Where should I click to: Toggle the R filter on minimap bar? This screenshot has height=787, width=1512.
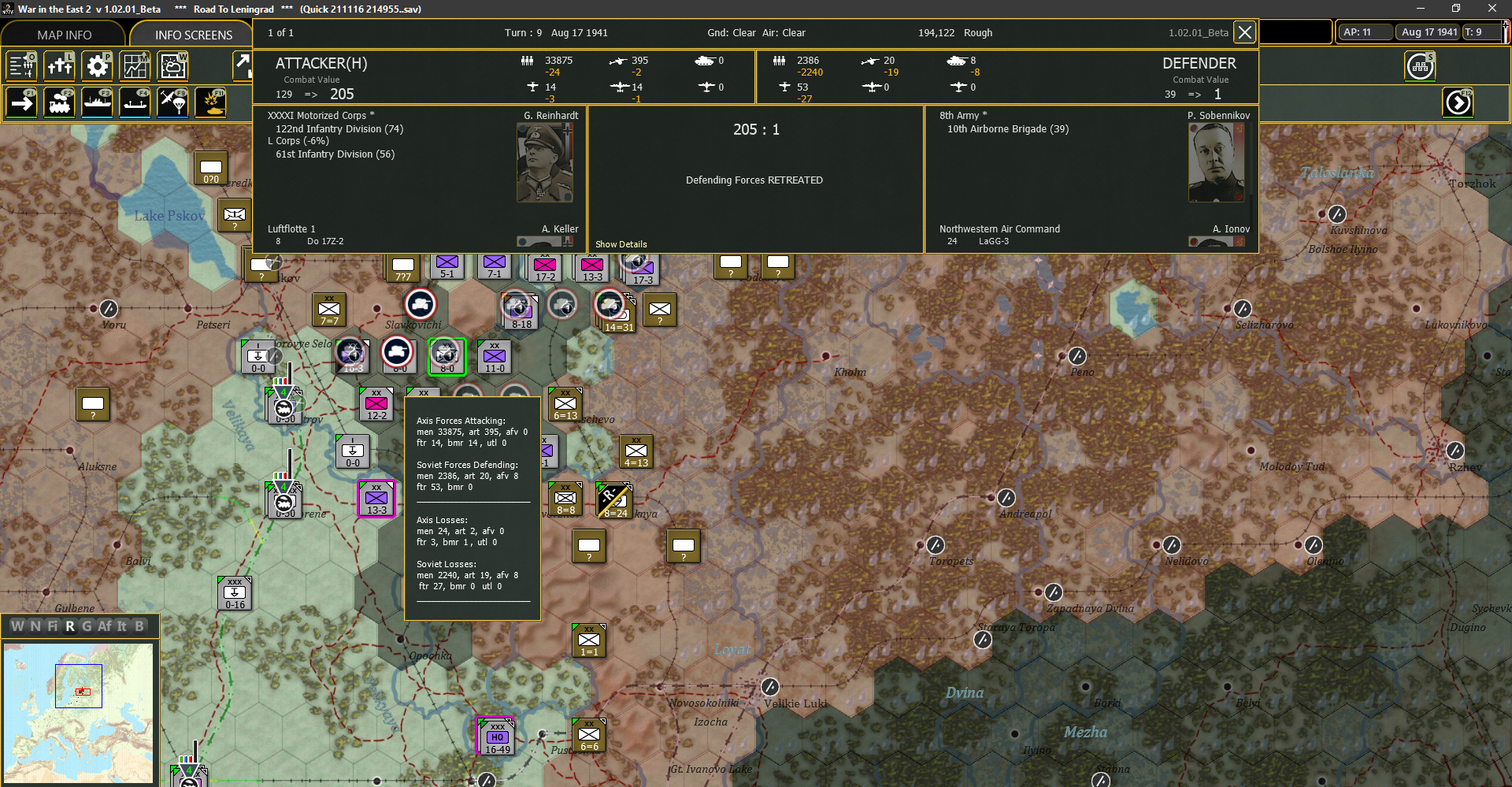pyautogui.click(x=70, y=626)
